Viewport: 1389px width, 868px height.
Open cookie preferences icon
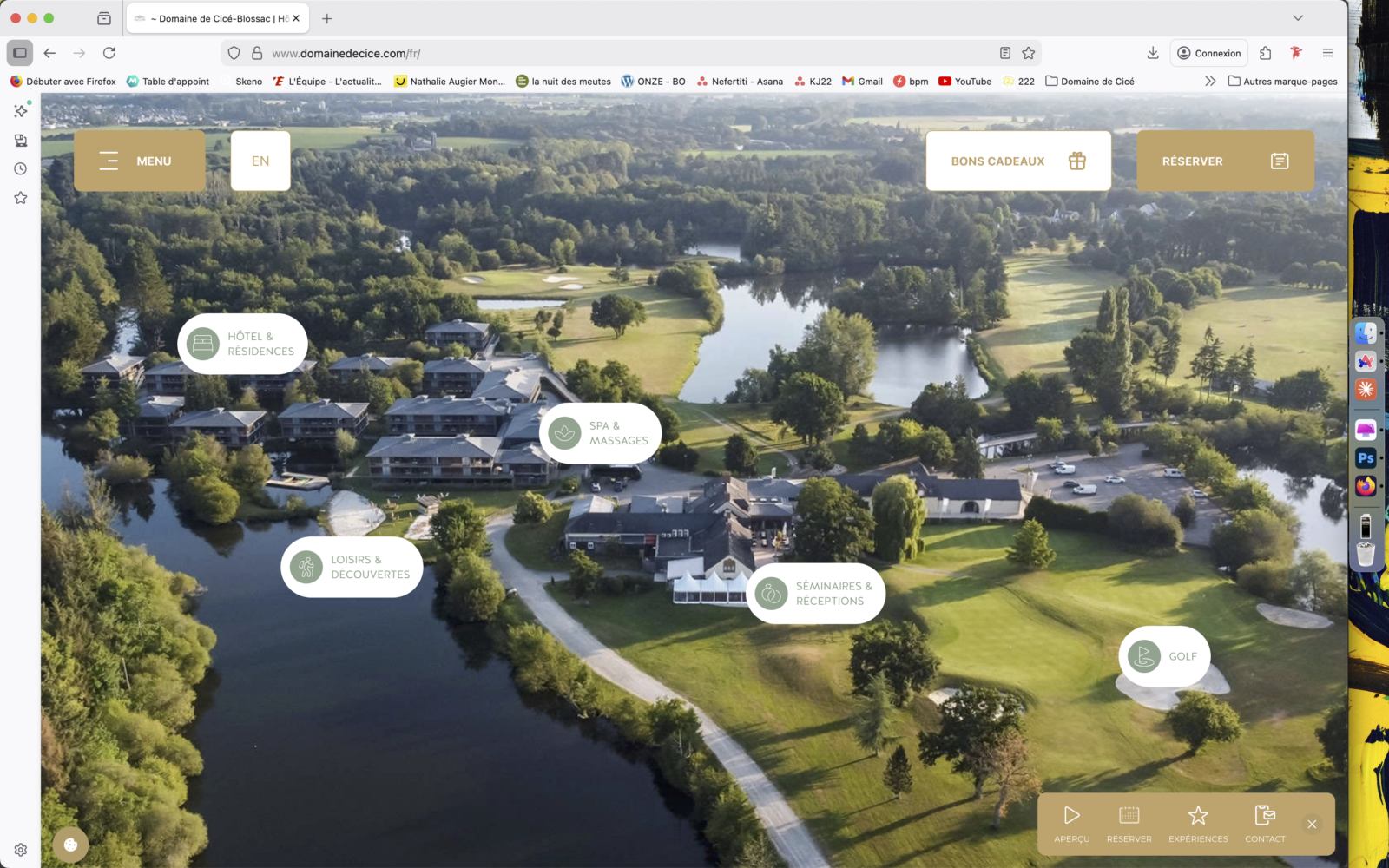point(70,845)
